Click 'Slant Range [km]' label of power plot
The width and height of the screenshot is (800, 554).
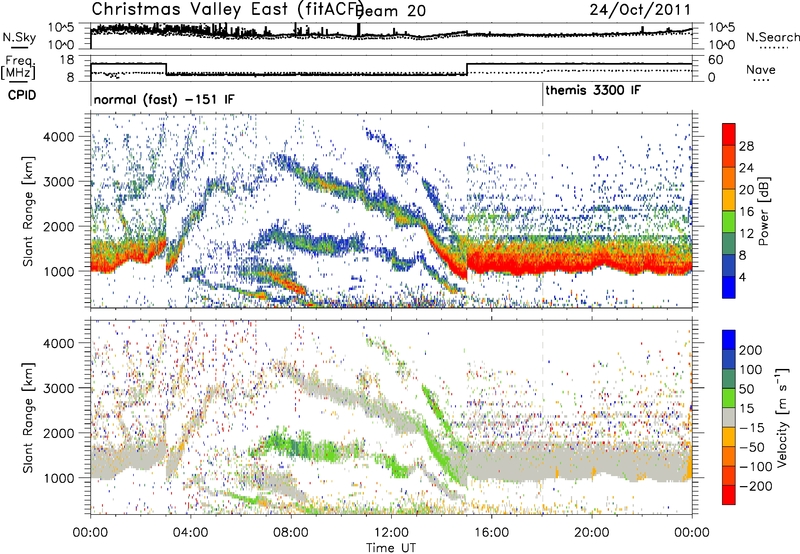[x=28, y=211]
